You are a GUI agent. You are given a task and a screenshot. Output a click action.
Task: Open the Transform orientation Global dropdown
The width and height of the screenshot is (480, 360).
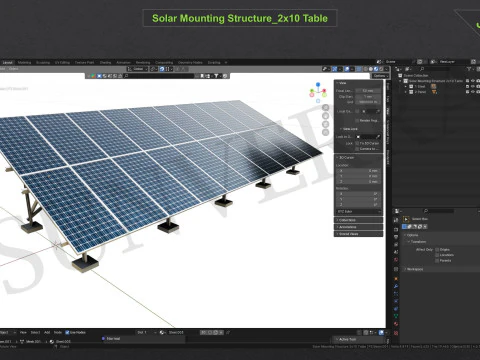138,69
